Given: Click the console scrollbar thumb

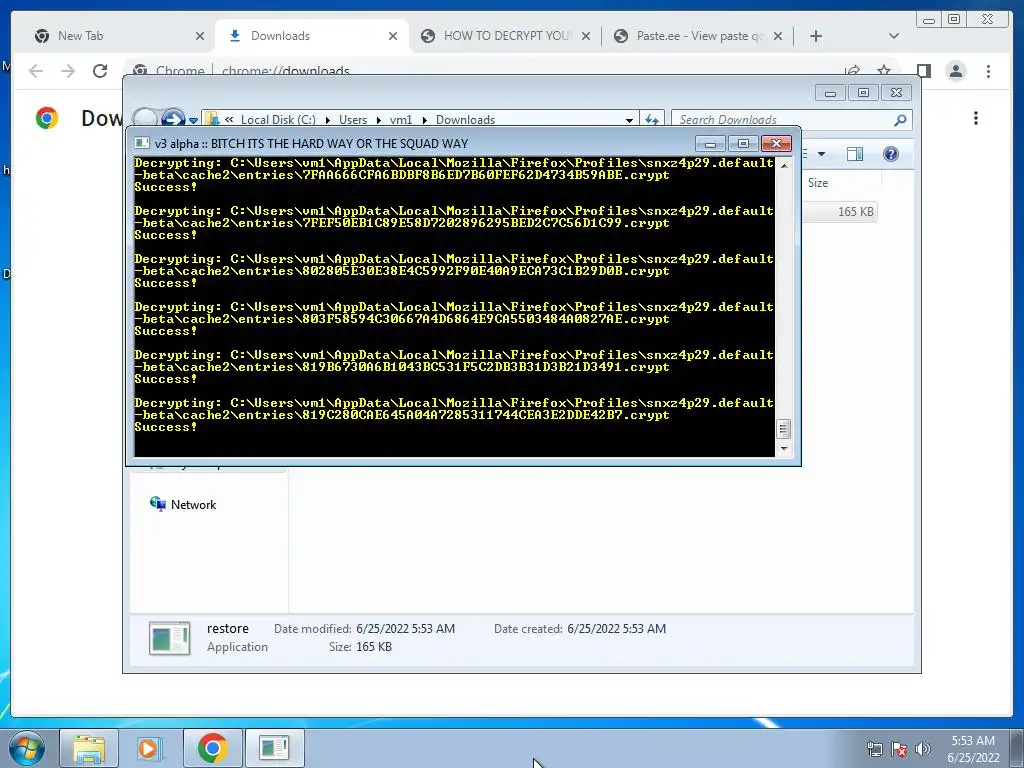Looking at the screenshot, I should [x=784, y=429].
